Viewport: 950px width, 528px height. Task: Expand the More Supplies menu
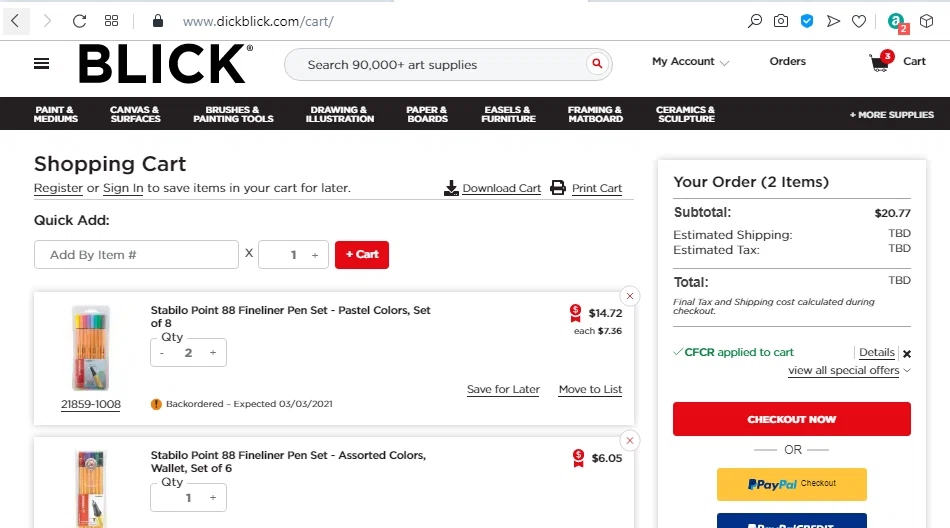point(891,115)
